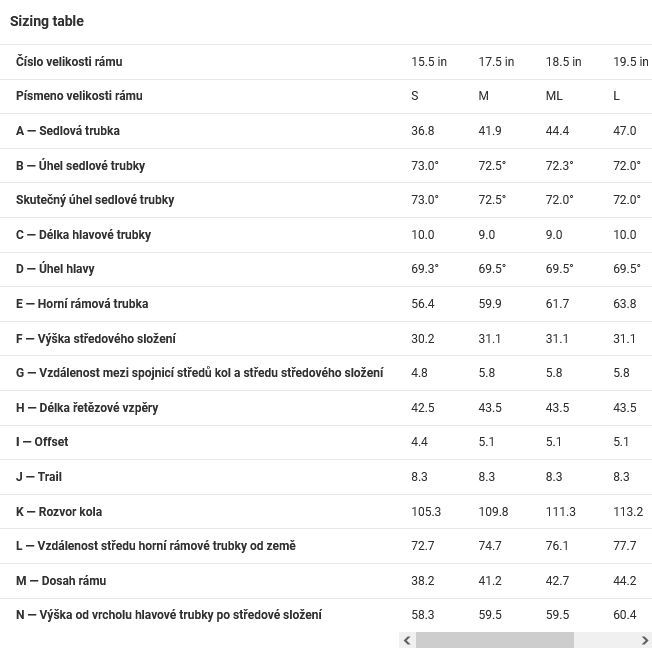This screenshot has height=648, width=652.
Task: Click the Sizing table heading
Action: click(x=47, y=21)
